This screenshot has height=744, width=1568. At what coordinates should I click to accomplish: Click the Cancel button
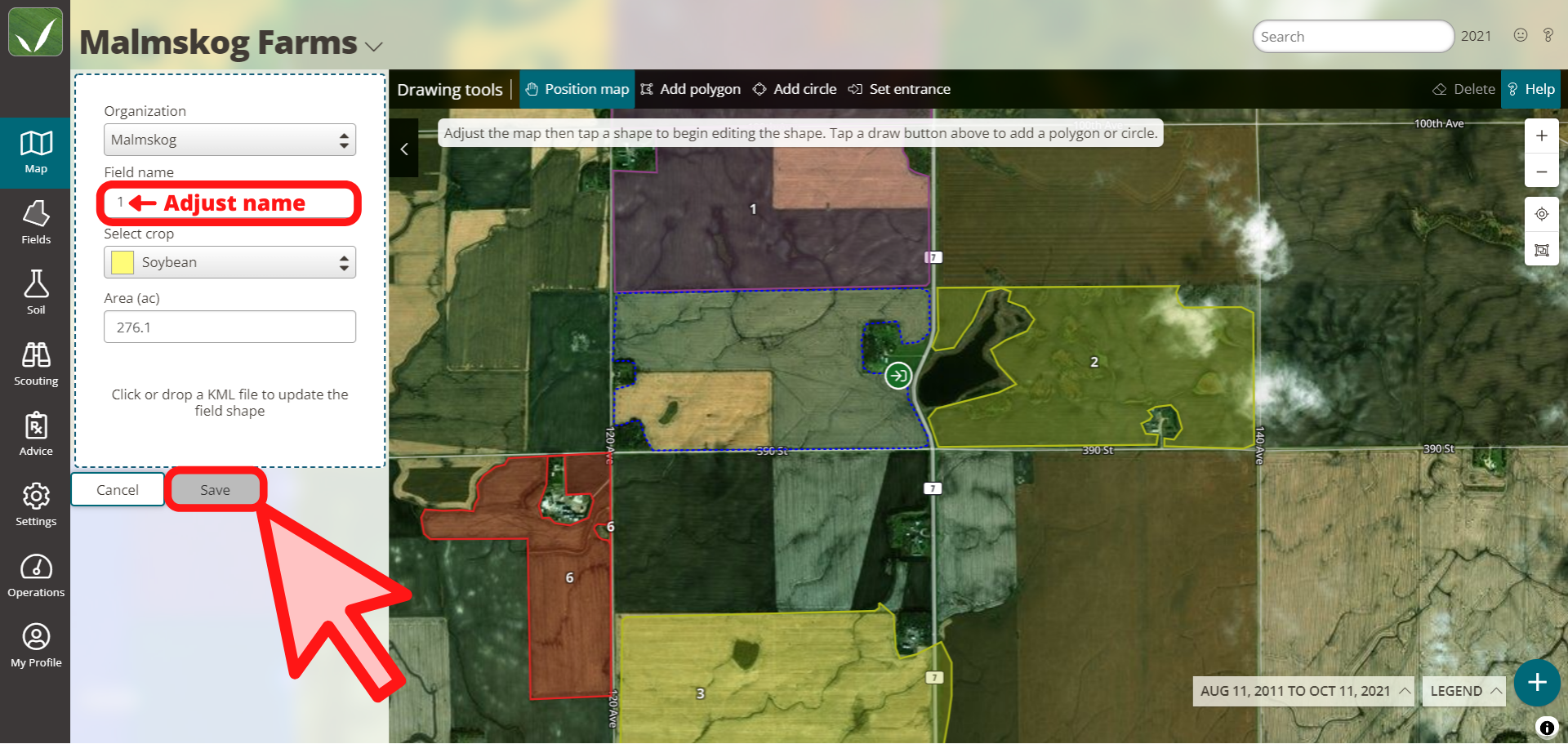pos(118,490)
